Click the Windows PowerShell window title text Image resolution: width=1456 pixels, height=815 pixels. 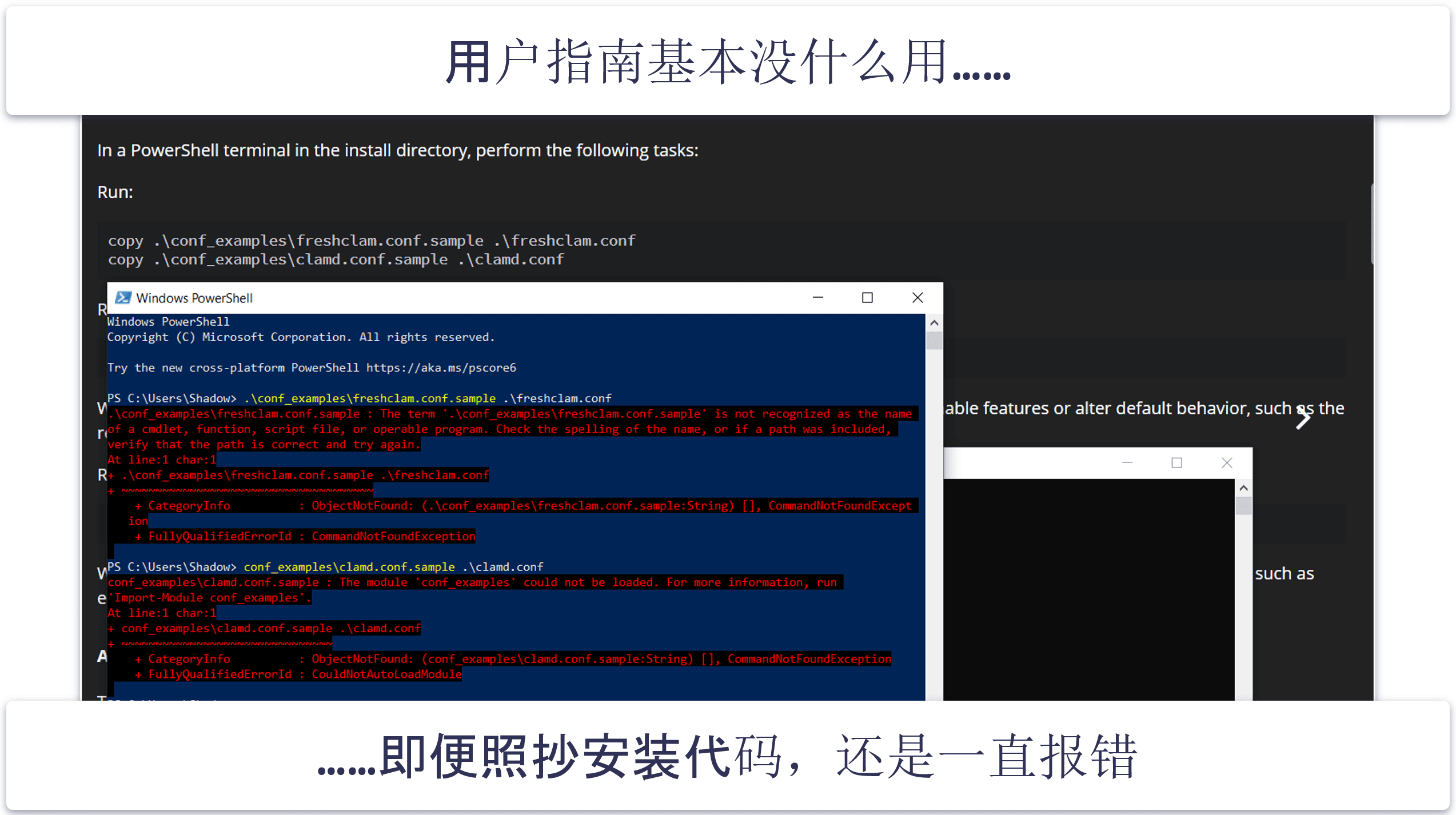click(194, 298)
